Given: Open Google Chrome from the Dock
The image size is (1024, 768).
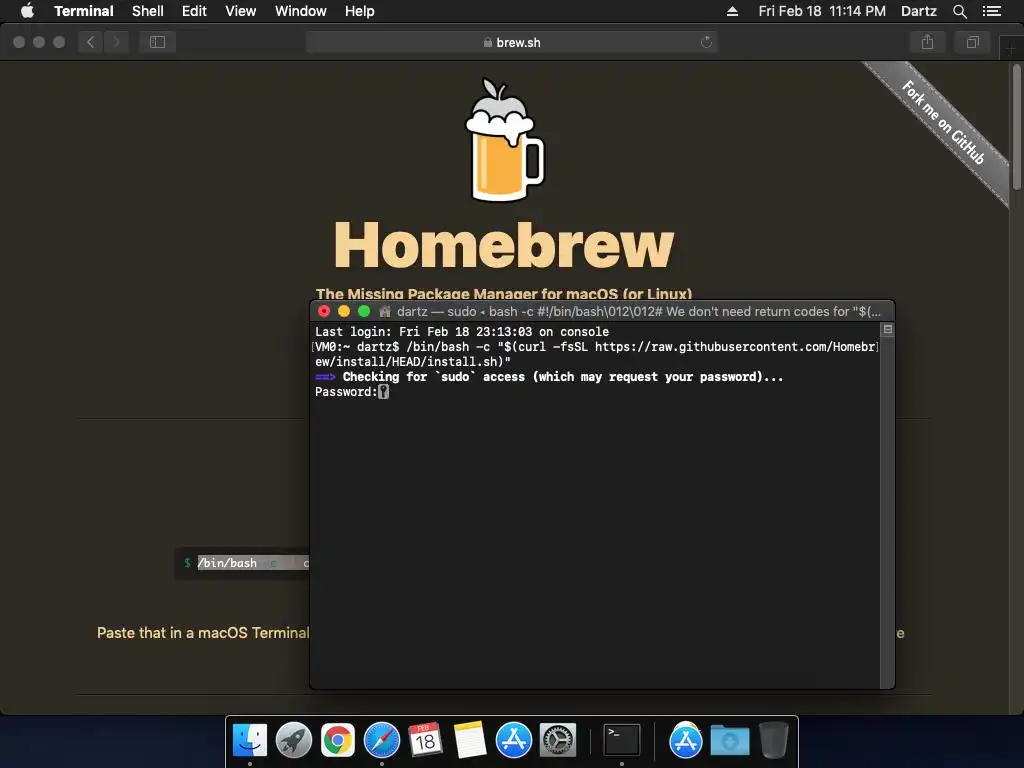Looking at the screenshot, I should [x=338, y=741].
